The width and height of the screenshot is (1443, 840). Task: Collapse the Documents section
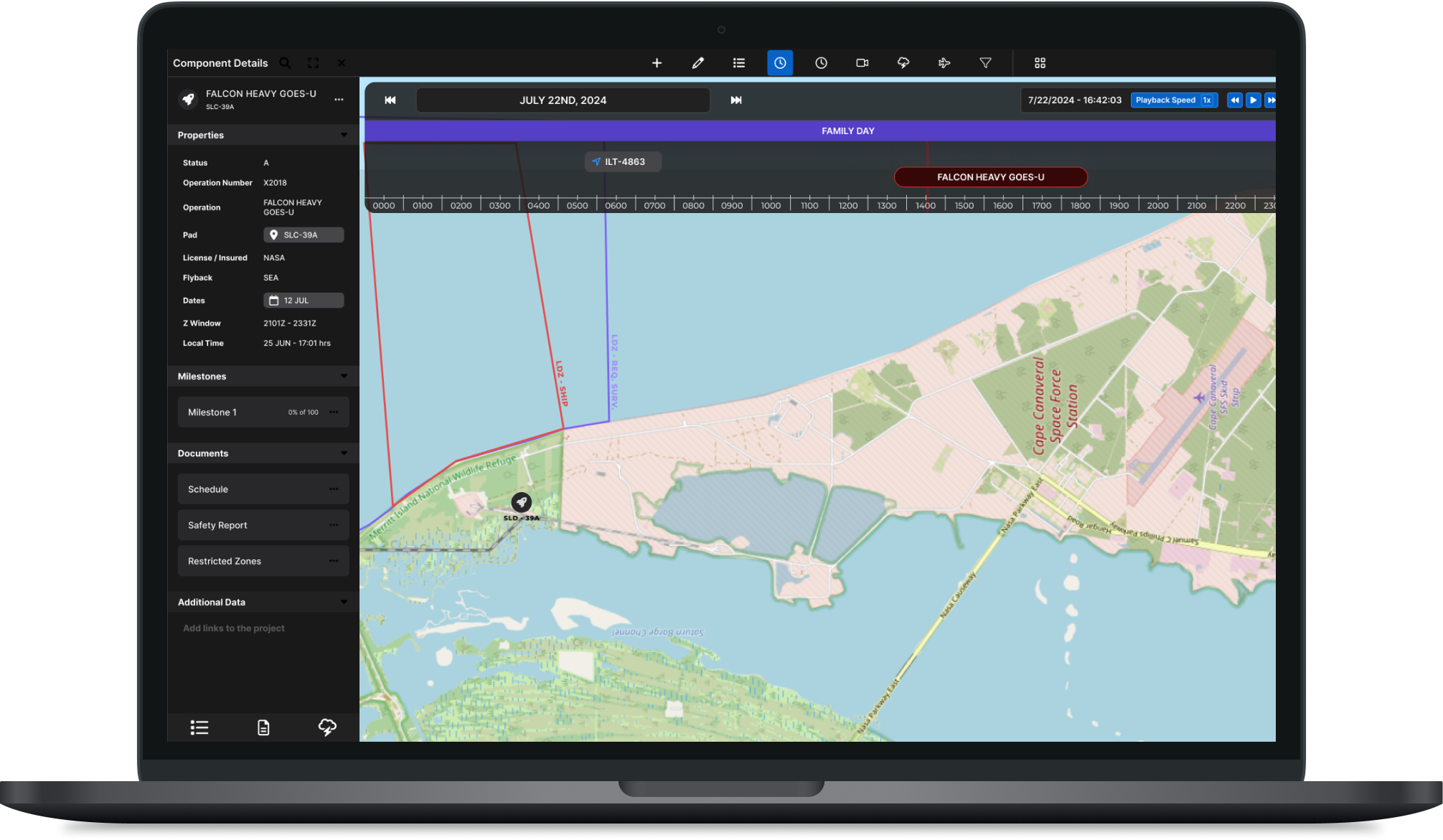click(344, 453)
